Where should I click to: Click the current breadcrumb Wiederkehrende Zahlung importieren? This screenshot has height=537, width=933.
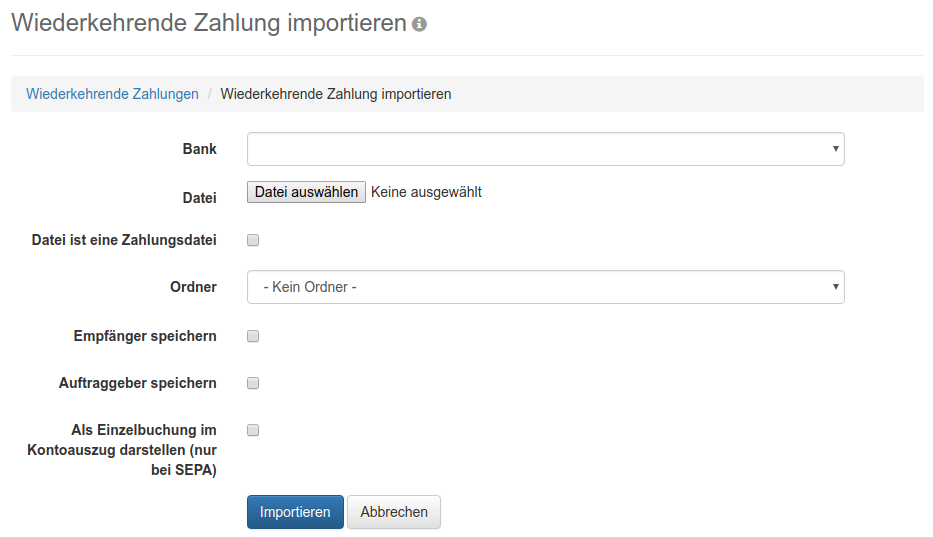click(x=336, y=94)
